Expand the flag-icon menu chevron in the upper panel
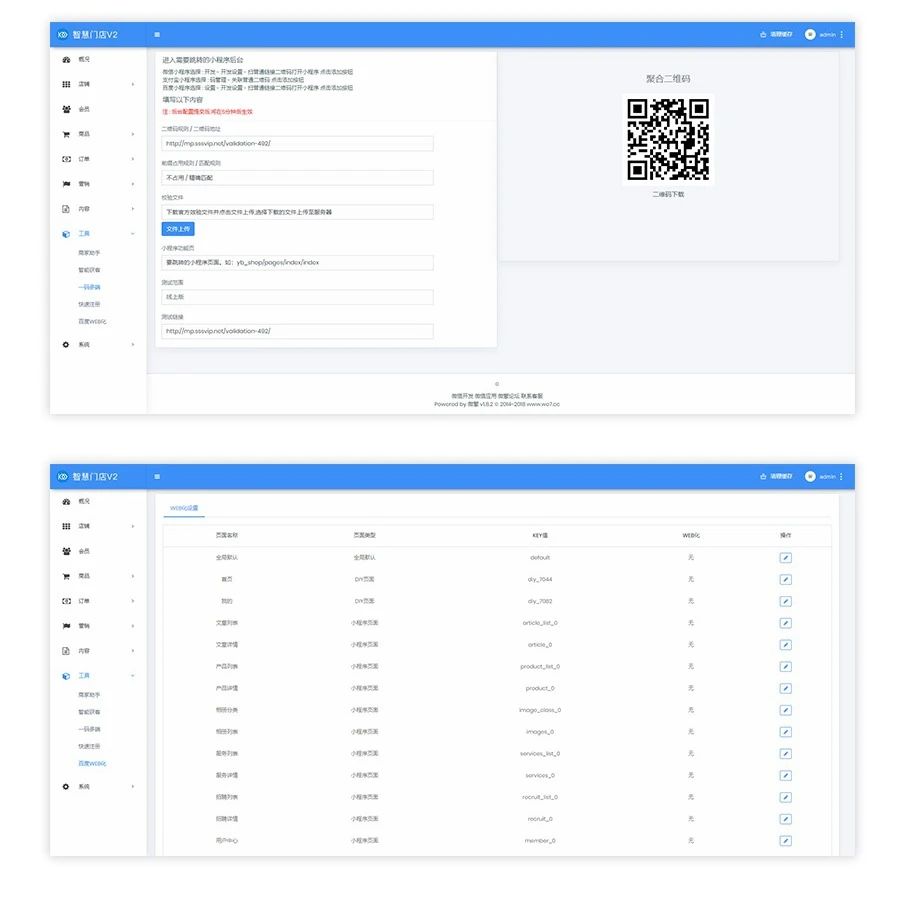The height and width of the screenshot is (907, 905). point(133,184)
